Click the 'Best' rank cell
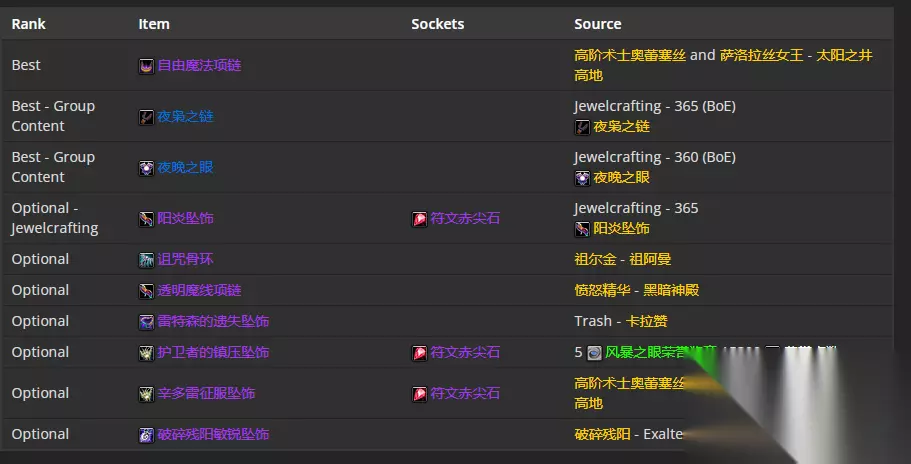Image resolution: width=911 pixels, height=464 pixels. tap(26, 65)
